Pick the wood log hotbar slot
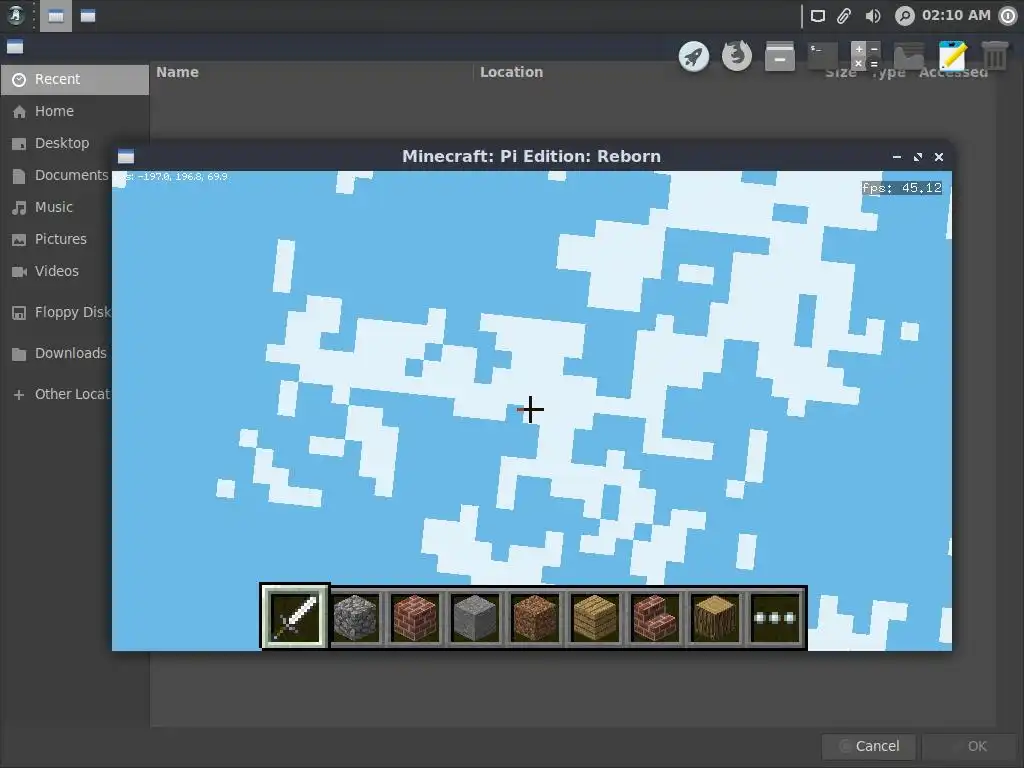 tap(716, 617)
